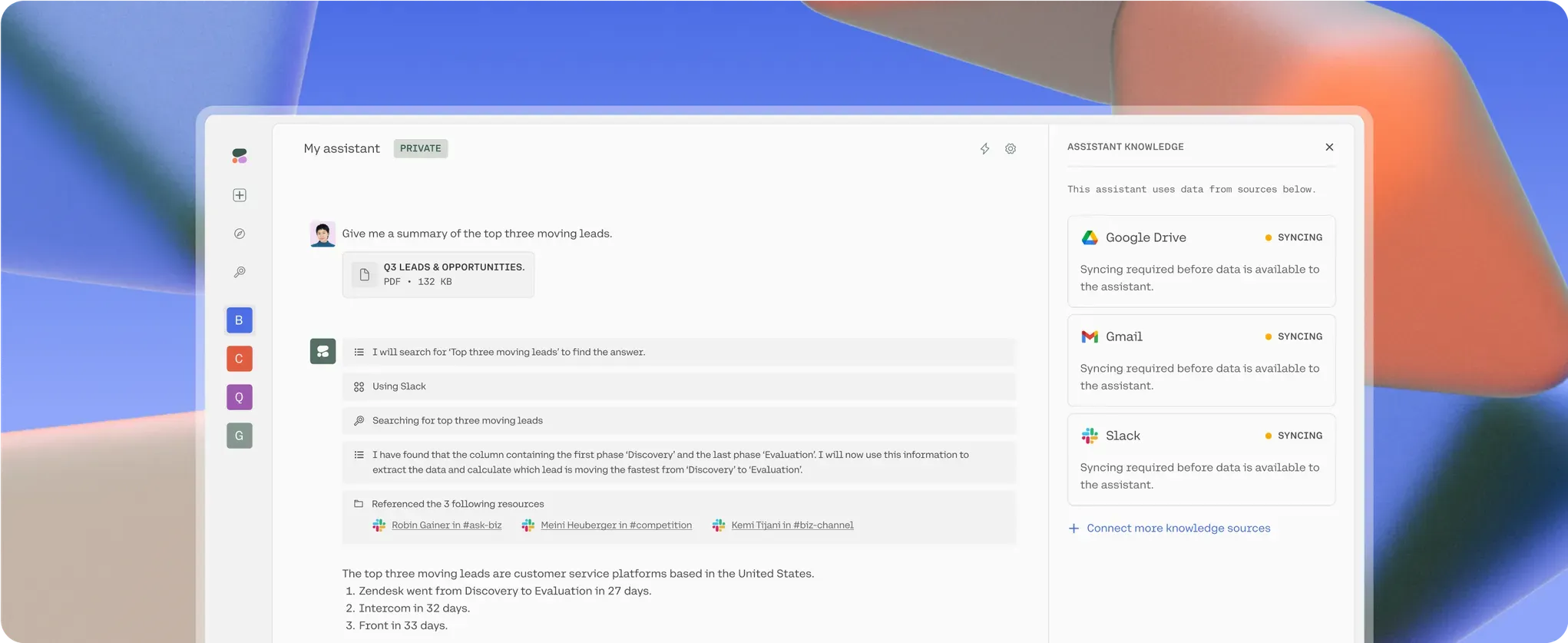Click Gmail SYNCING status
The image size is (1568, 643).
click(1294, 336)
